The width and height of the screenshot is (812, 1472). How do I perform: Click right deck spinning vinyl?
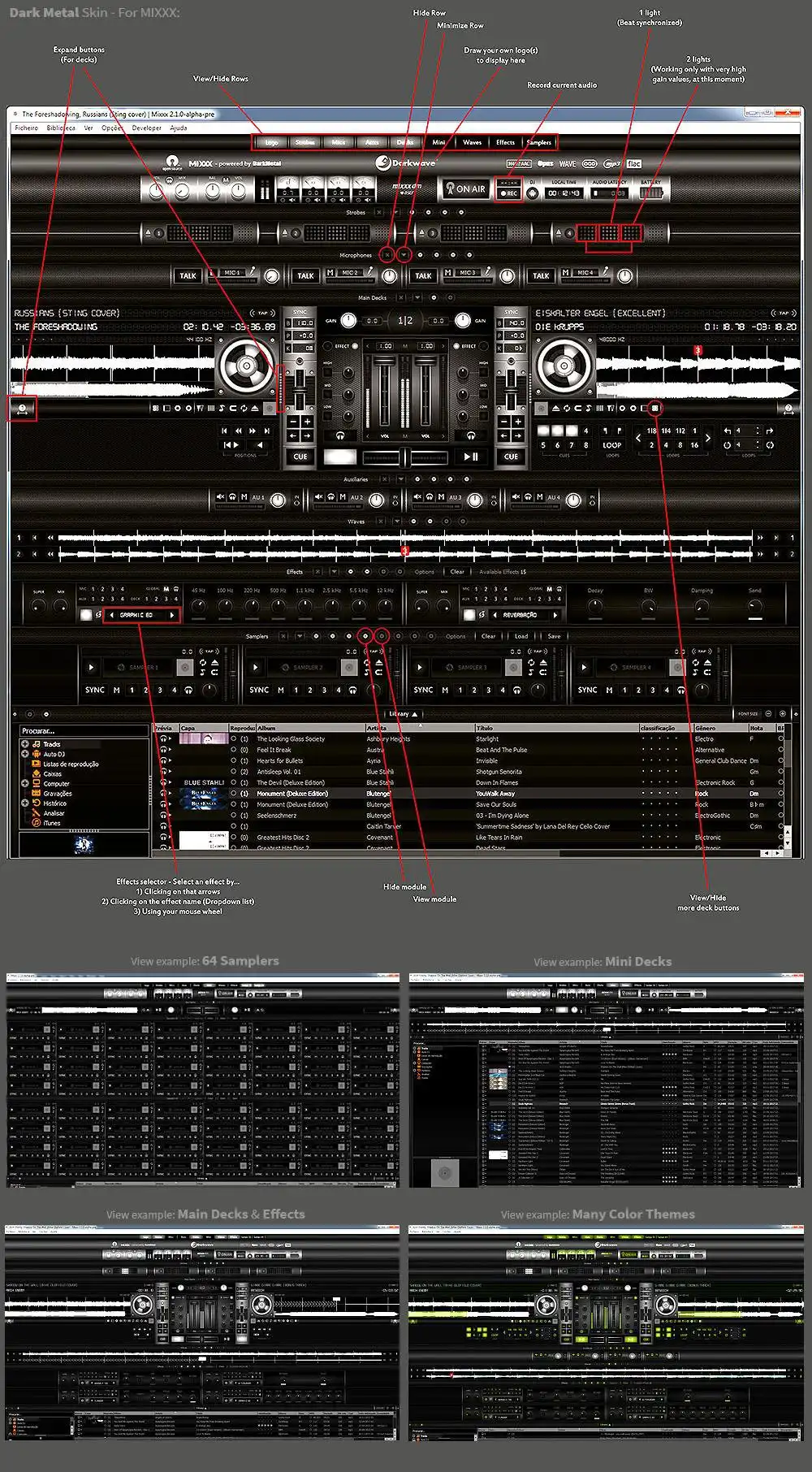pos(564,366)
